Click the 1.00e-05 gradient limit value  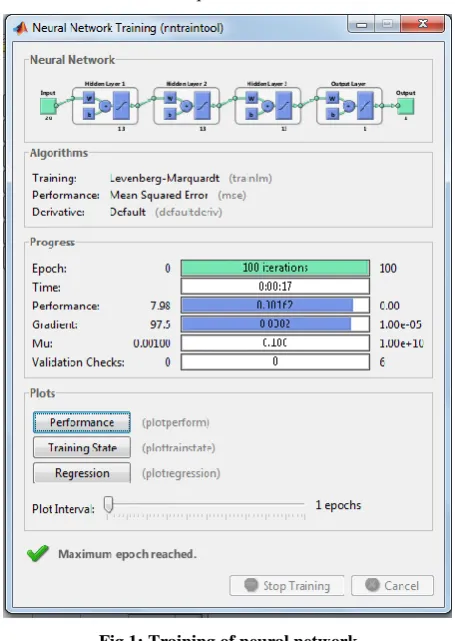pyautogui.click(x=401, y=325)
